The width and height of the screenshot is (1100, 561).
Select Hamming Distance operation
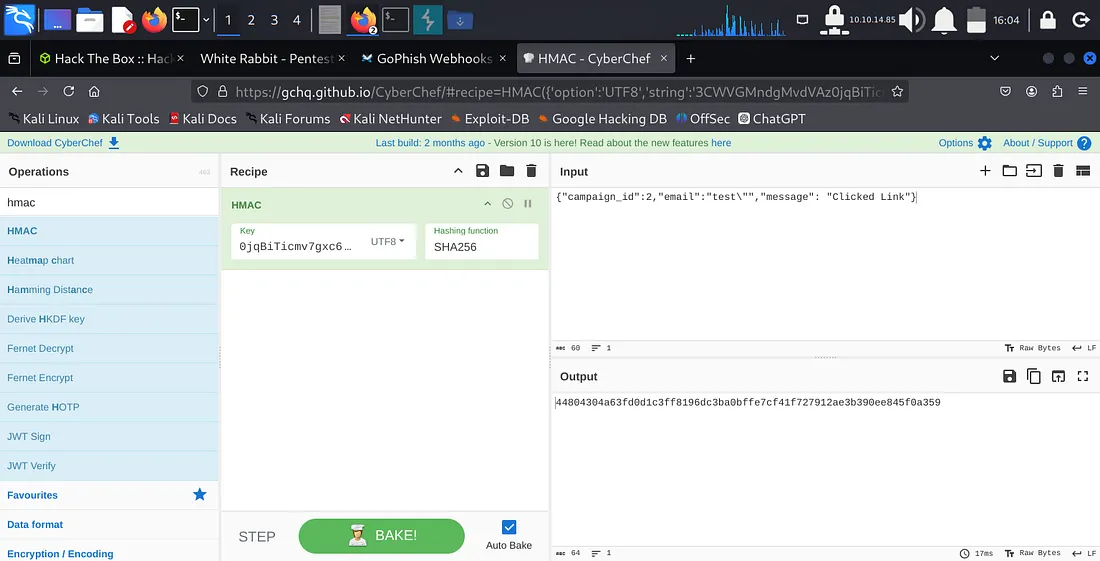point(109,290)
